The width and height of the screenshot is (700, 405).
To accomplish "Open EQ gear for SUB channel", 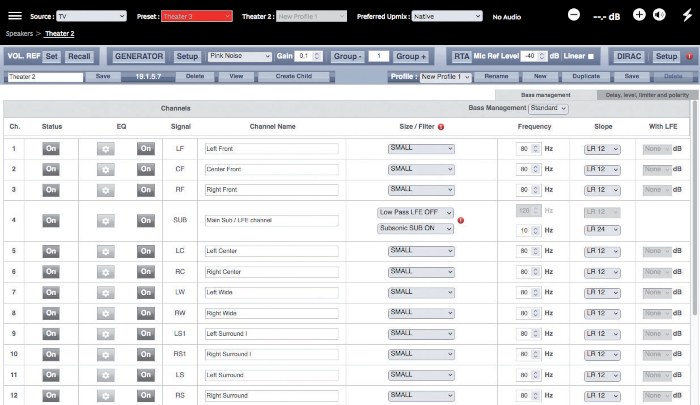I will [x=107, y=221].
